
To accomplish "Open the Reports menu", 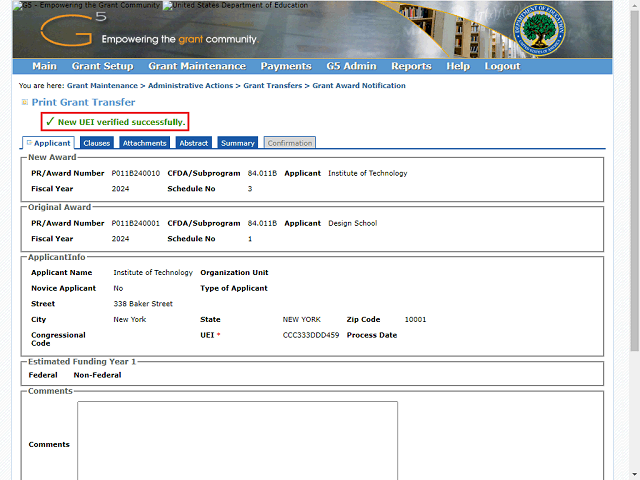I will (x=411, y=66).
